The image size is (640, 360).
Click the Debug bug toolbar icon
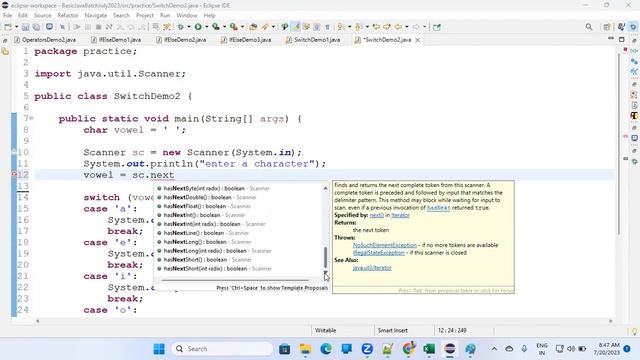click(x=180, y=27)
